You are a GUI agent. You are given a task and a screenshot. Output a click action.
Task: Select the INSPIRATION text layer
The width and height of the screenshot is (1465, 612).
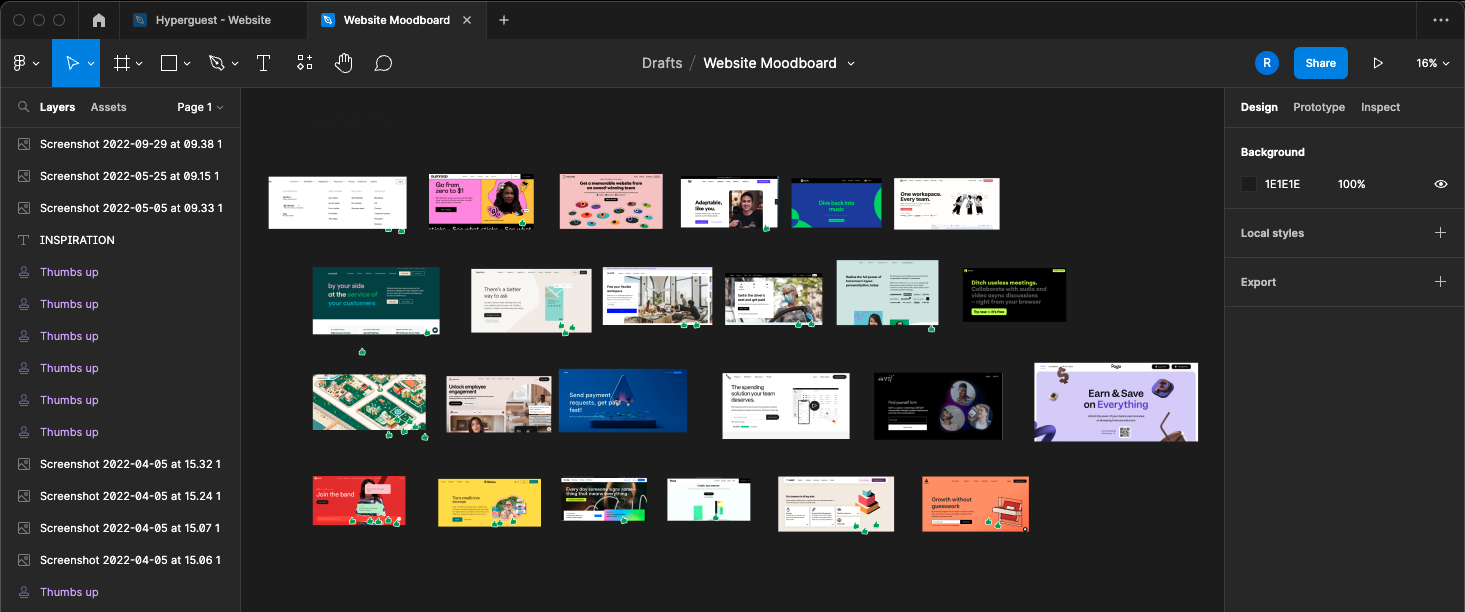[x=77, y=240]
